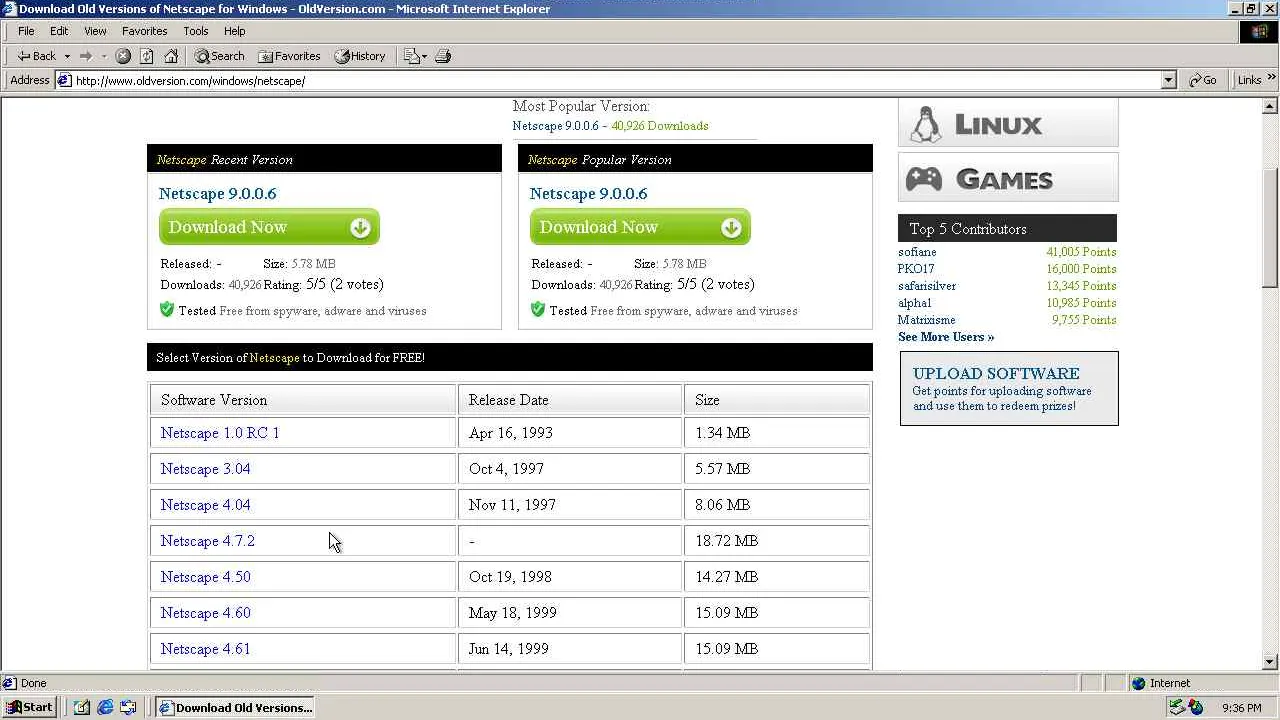The height and width of the screenshot is (720, 1280).
Task: Expand the Back button history dropdown arrow
Action: [x=67, y=56]
